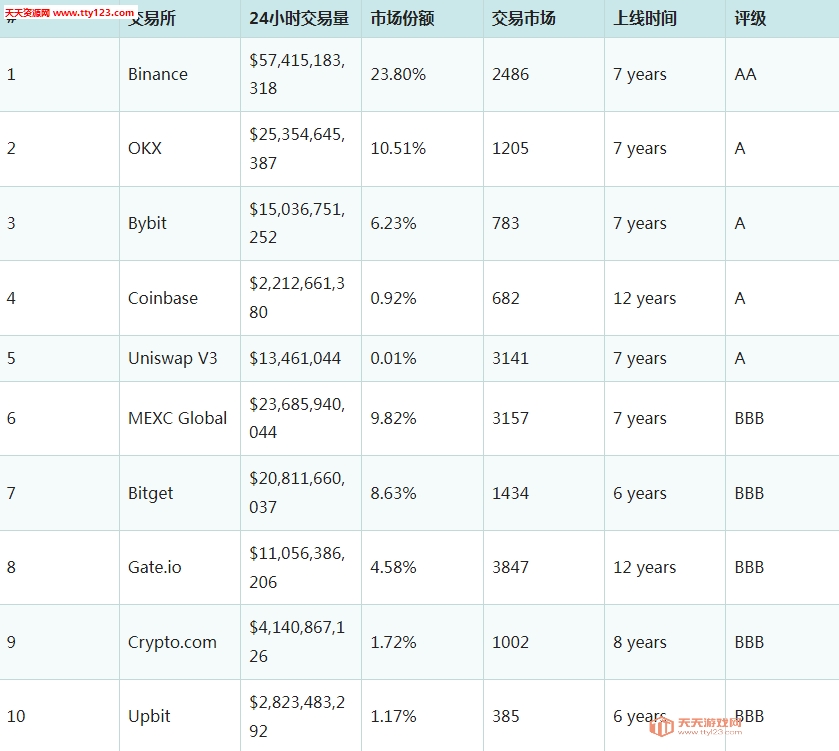The width and height of the screenshot is (839, 751).
Task: Click the 10.51% market share value
Action: (398, 148)
